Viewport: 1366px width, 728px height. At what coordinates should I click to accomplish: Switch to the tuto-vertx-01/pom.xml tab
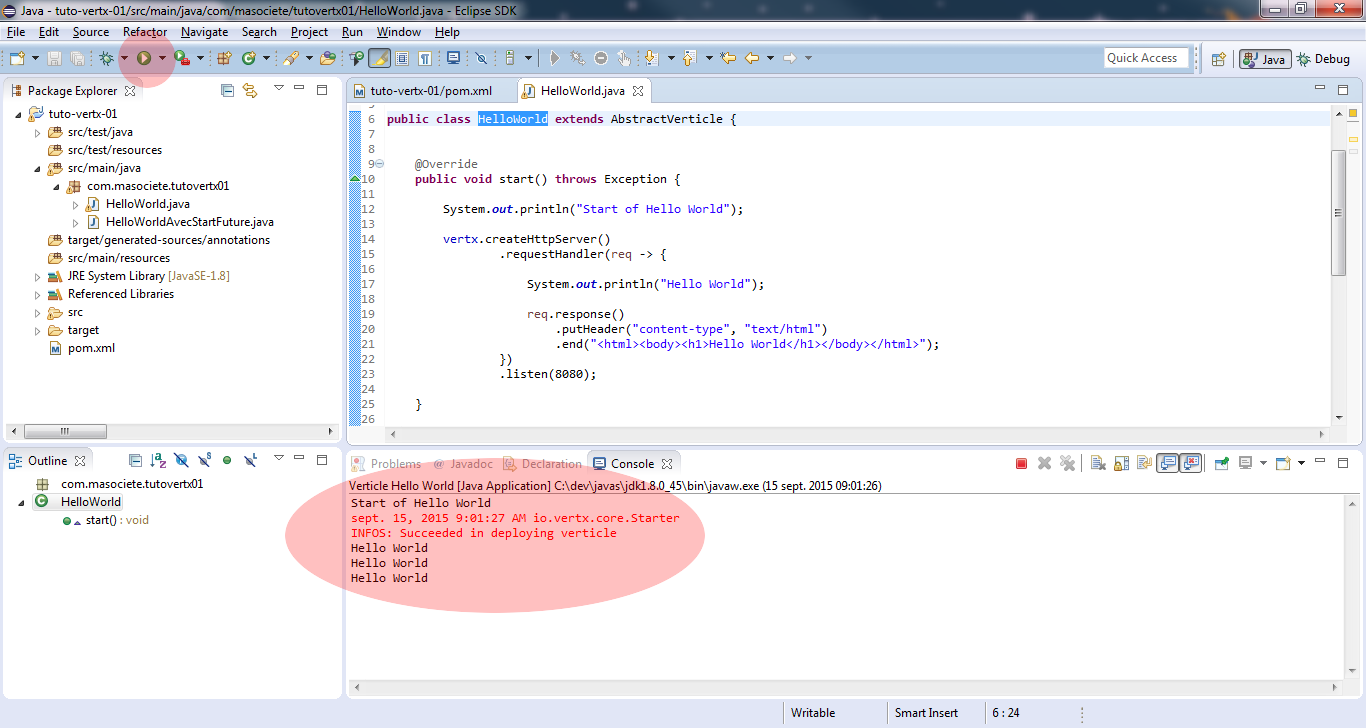[431, 91]
